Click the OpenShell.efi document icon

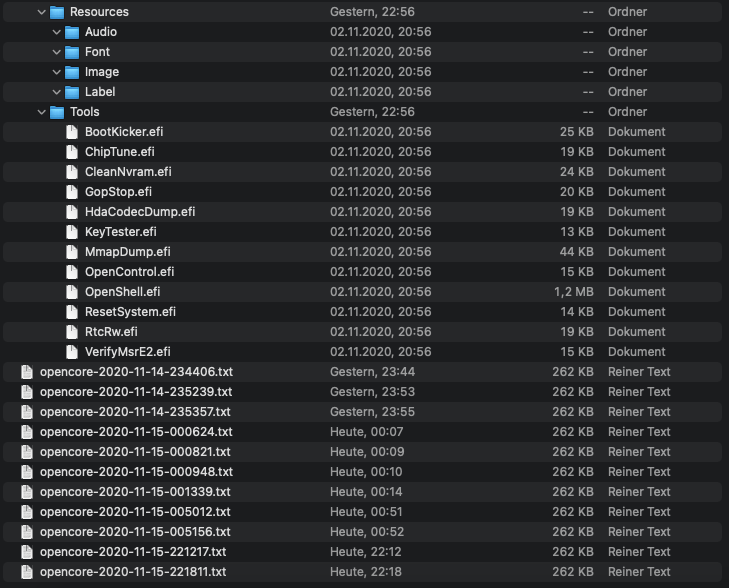coord(72,292)
